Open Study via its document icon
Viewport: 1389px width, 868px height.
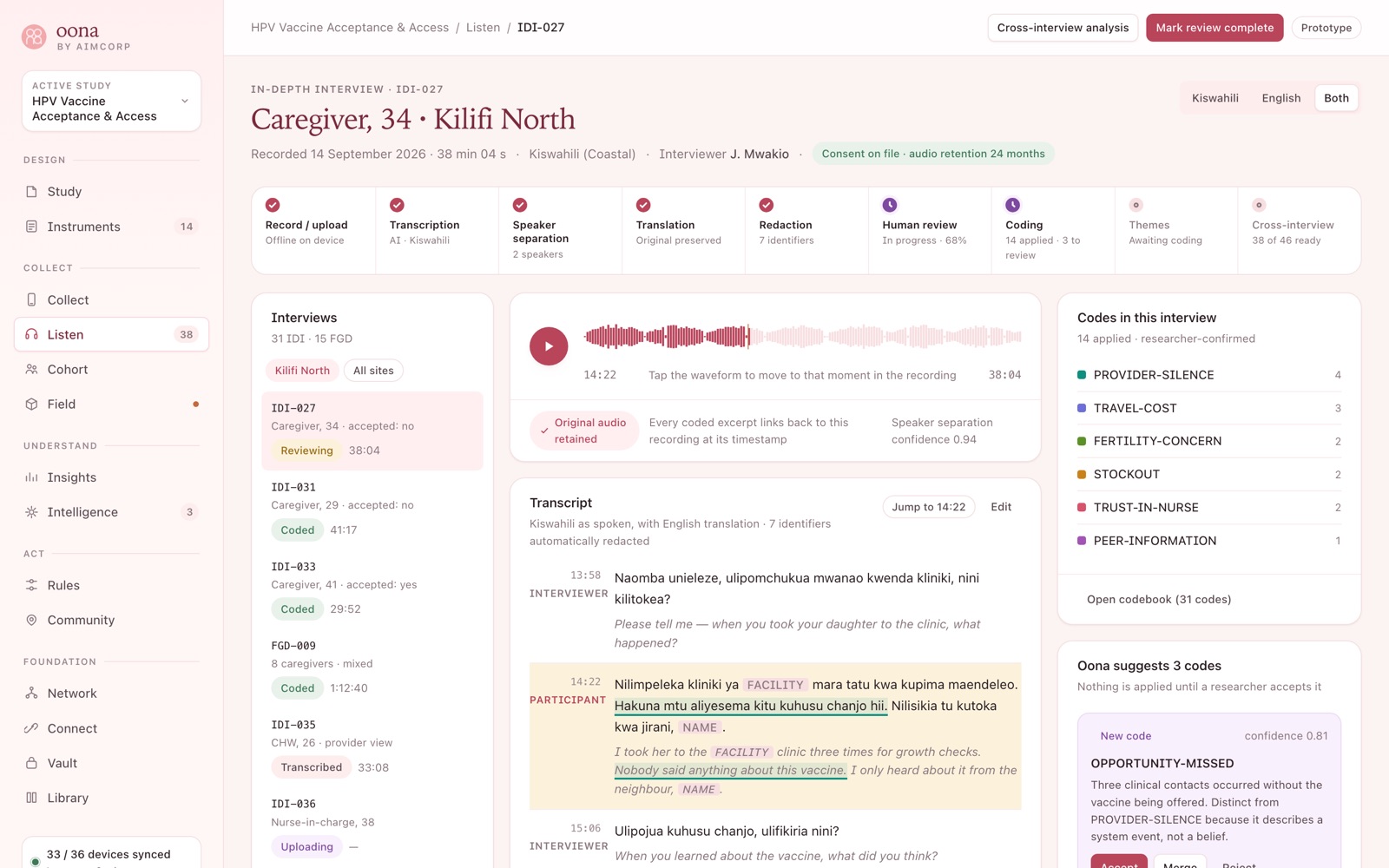[31, 192]
